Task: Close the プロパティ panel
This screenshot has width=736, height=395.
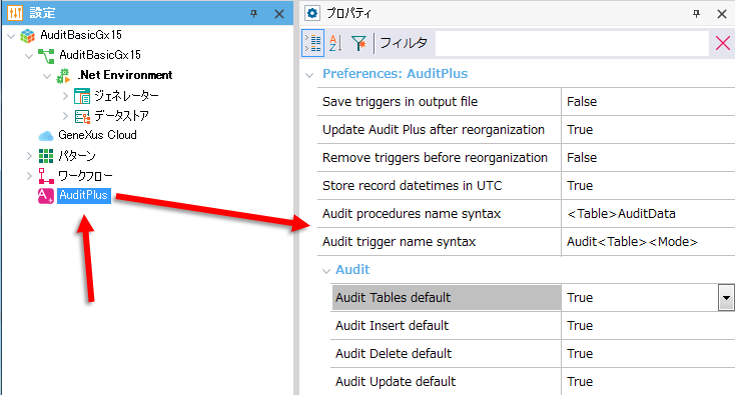Action: [722, 14]
